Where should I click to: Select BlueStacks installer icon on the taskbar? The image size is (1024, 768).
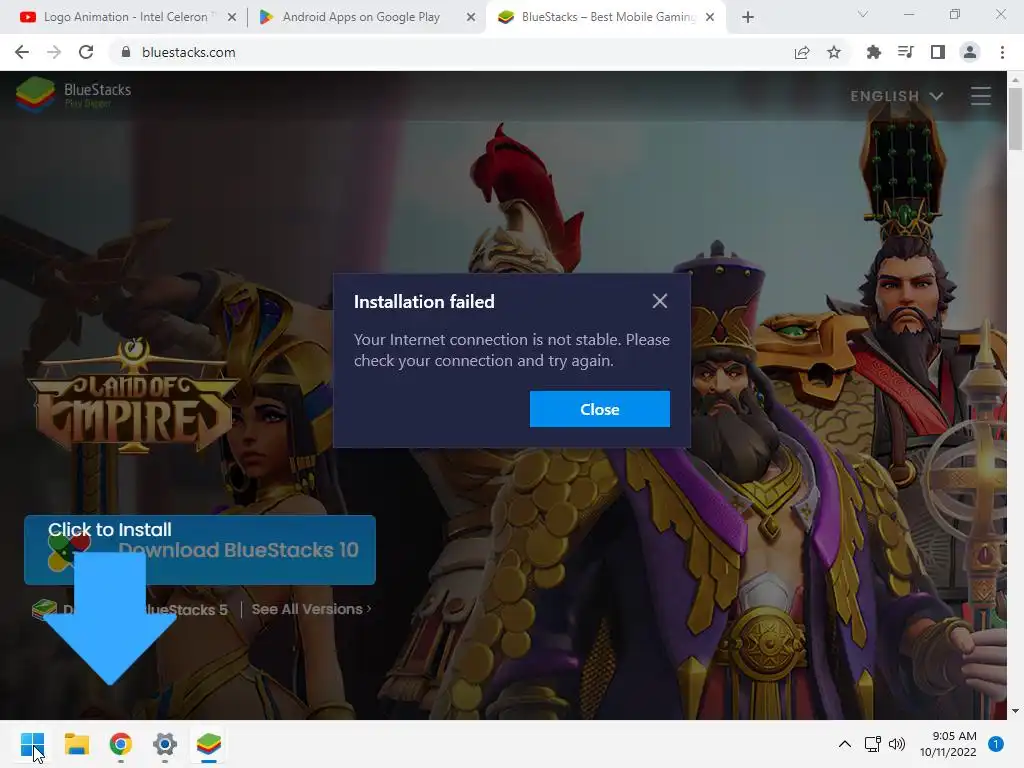pos(209,744)
